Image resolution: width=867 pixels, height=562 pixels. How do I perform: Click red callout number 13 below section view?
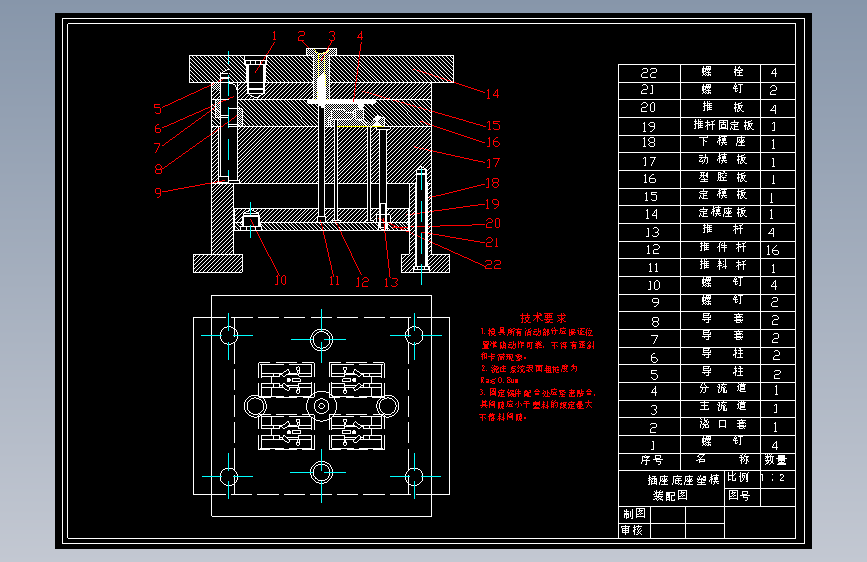pos(391,283)
